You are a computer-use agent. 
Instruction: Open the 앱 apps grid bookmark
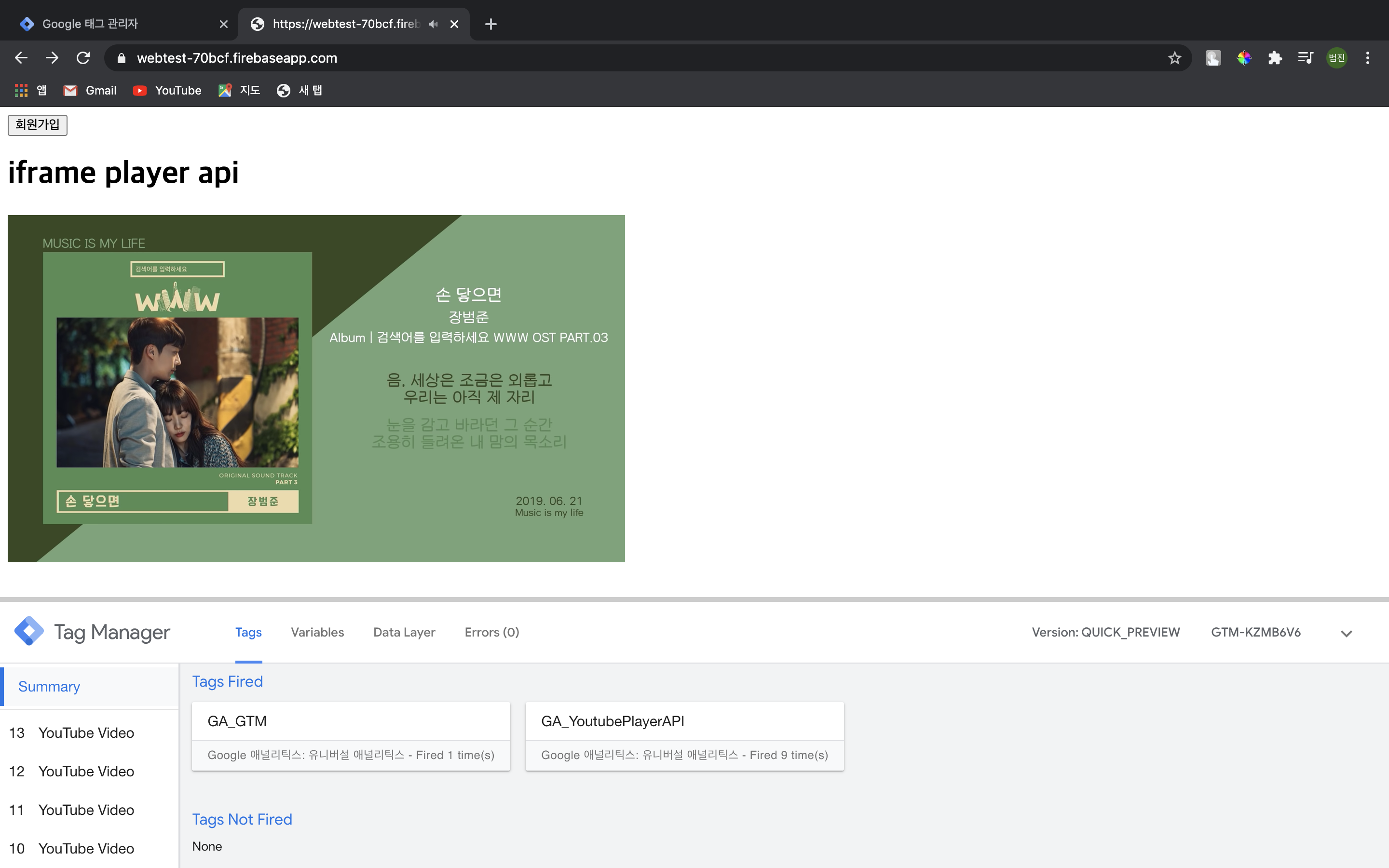[x=30, y=90]
